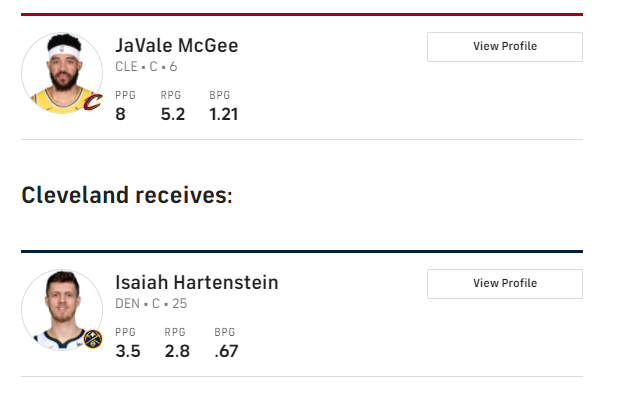This screenshot has width=622, height=399.
Task: Click Hartenstein's RPG value 2.8
Action: click(x=177, y=351)
